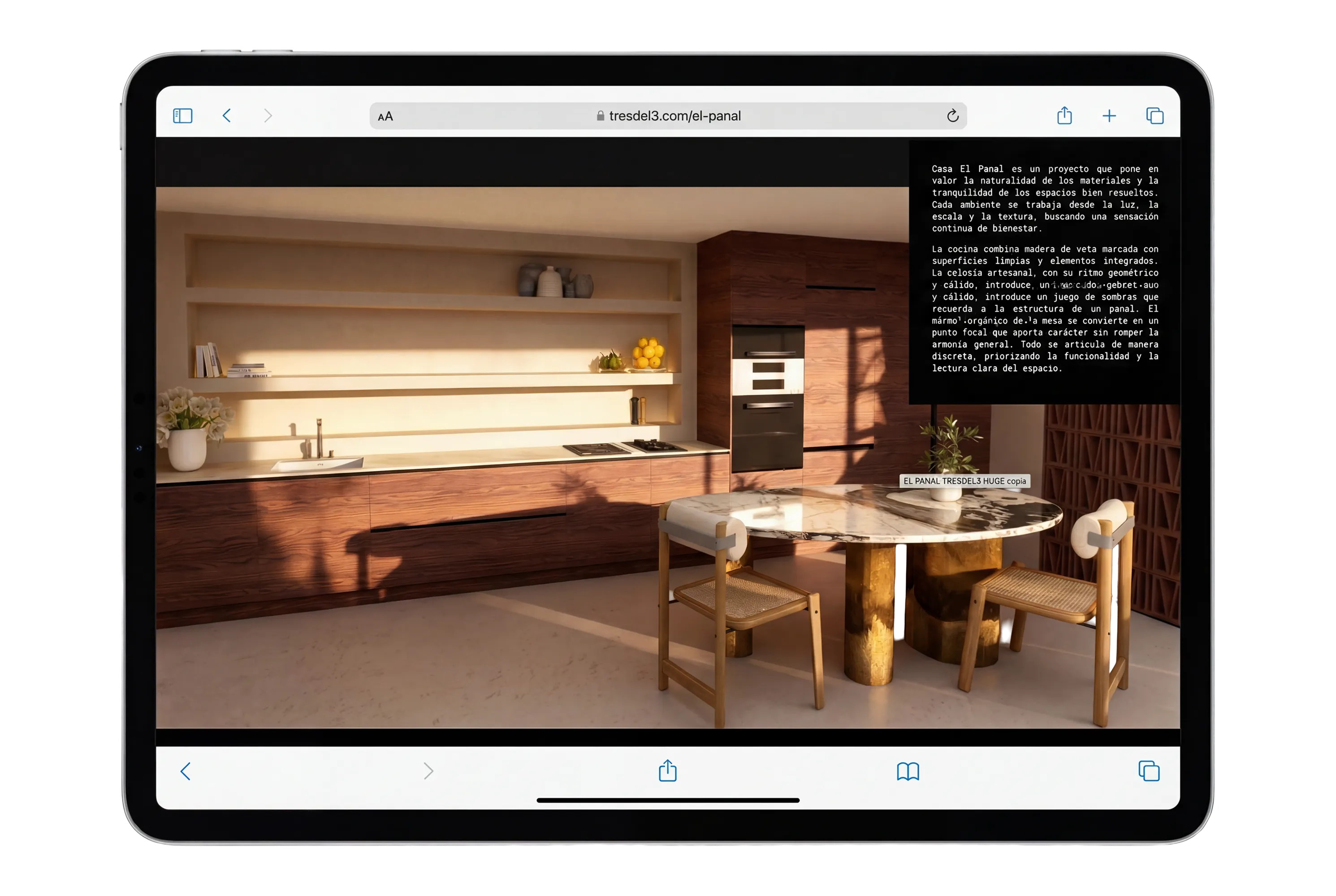Screen dimensions: 1336x896
Task: Open the share sheet in top toolbar
Action: point(1064,116)
